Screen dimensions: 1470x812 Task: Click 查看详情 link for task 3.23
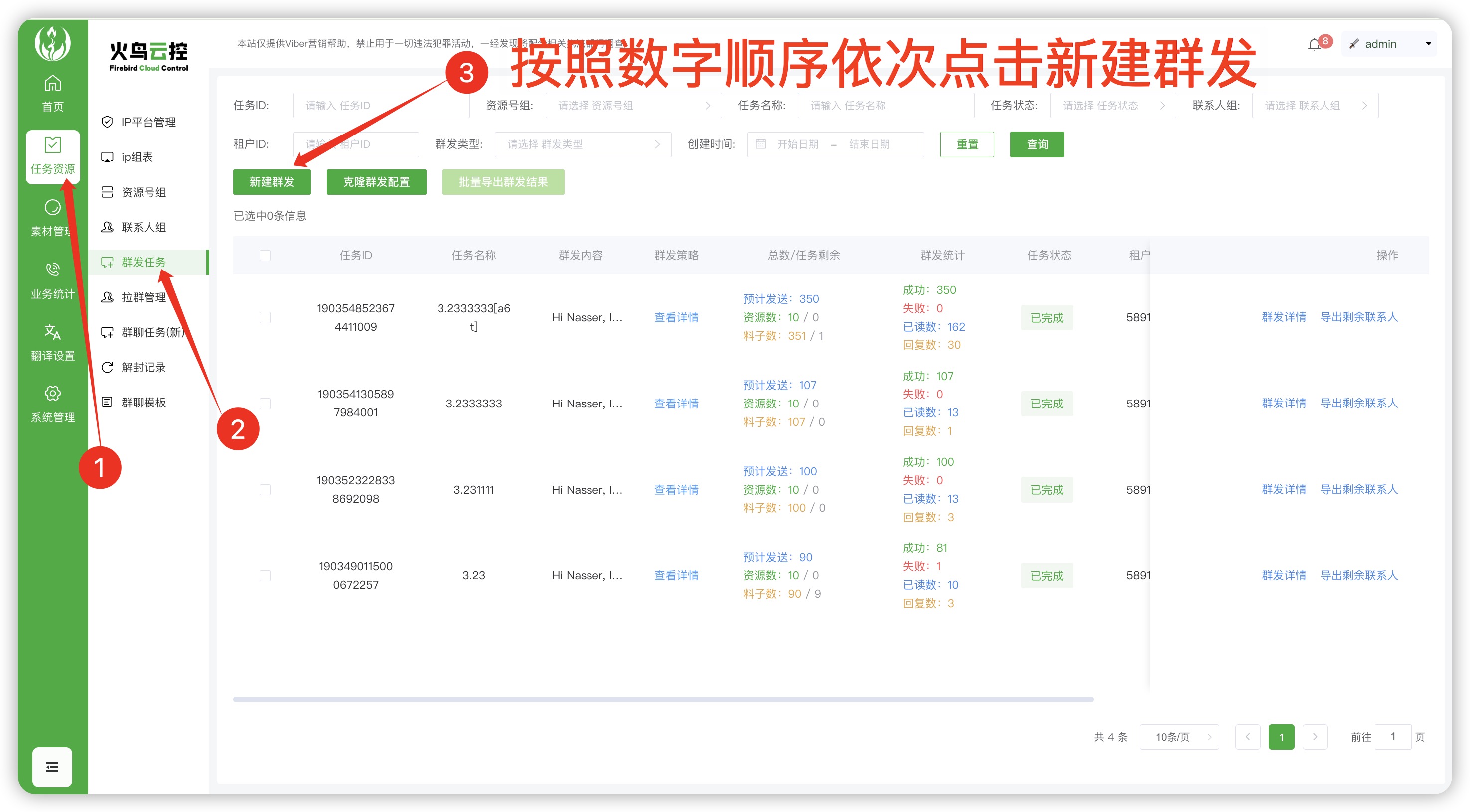click(676, 575)
